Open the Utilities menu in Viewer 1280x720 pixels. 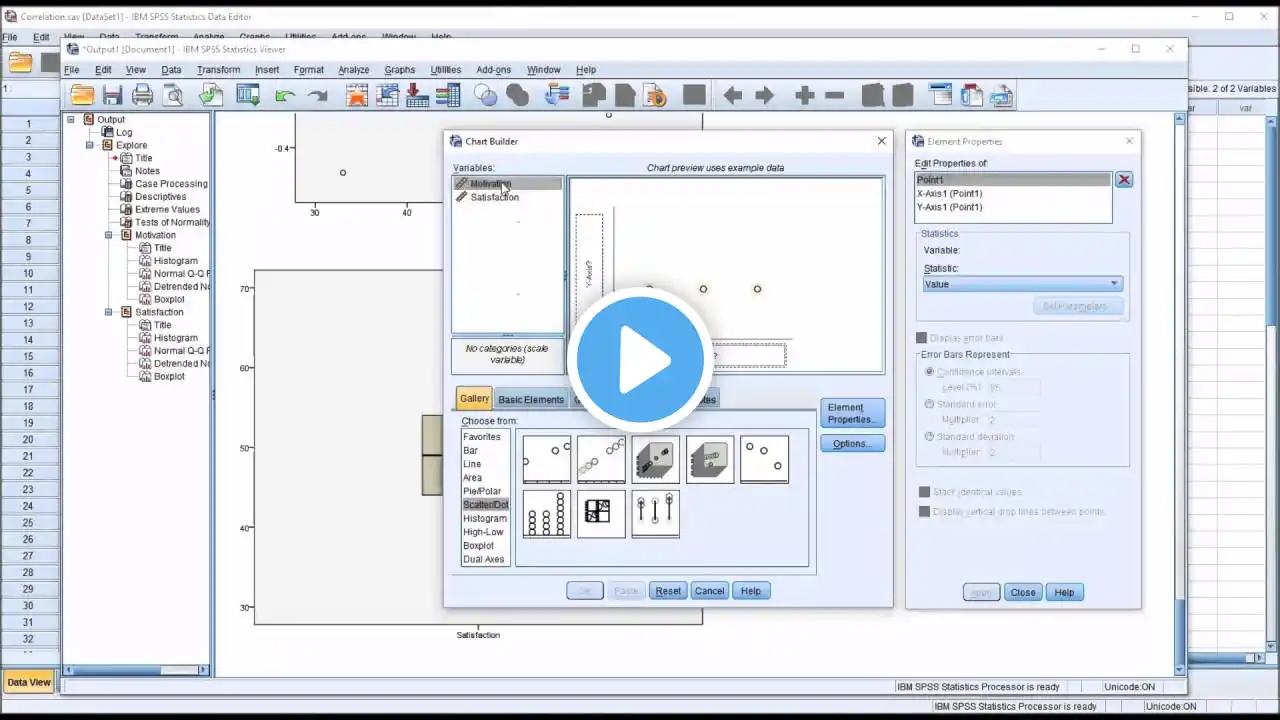coord(446,70)
